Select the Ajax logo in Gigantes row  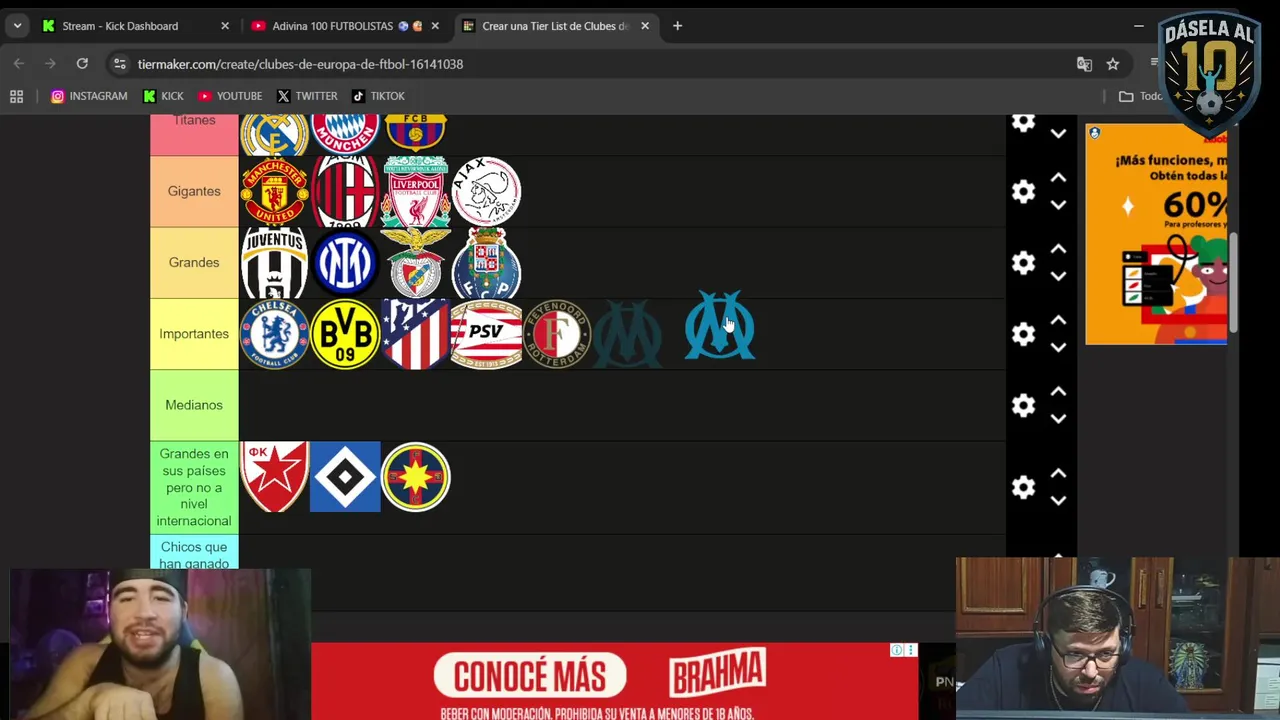[487, 191]
